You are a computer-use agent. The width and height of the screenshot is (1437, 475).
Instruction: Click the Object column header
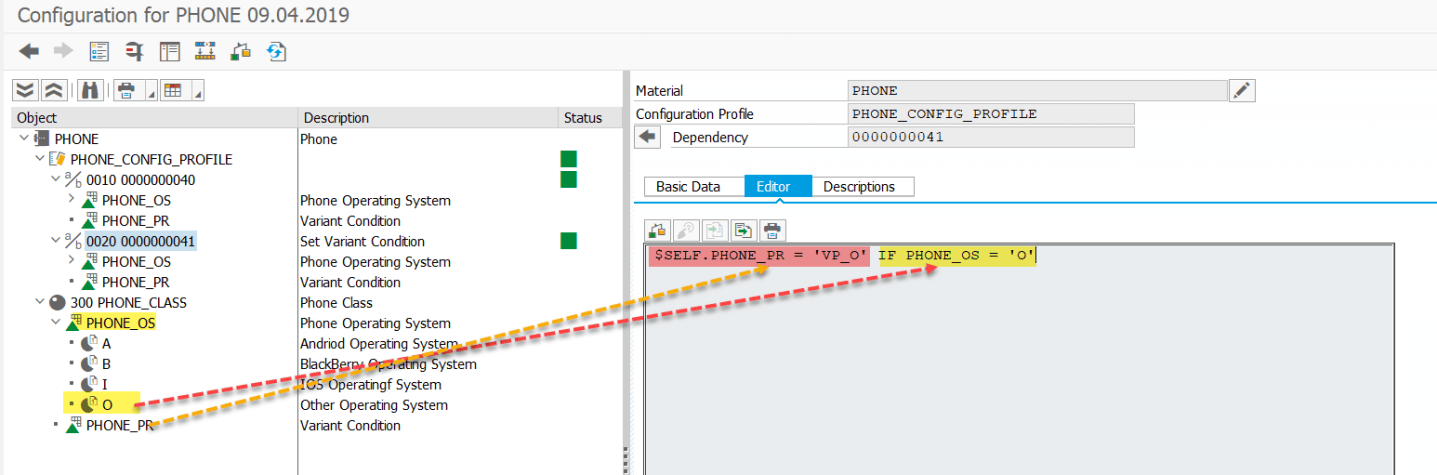(155, 118)
